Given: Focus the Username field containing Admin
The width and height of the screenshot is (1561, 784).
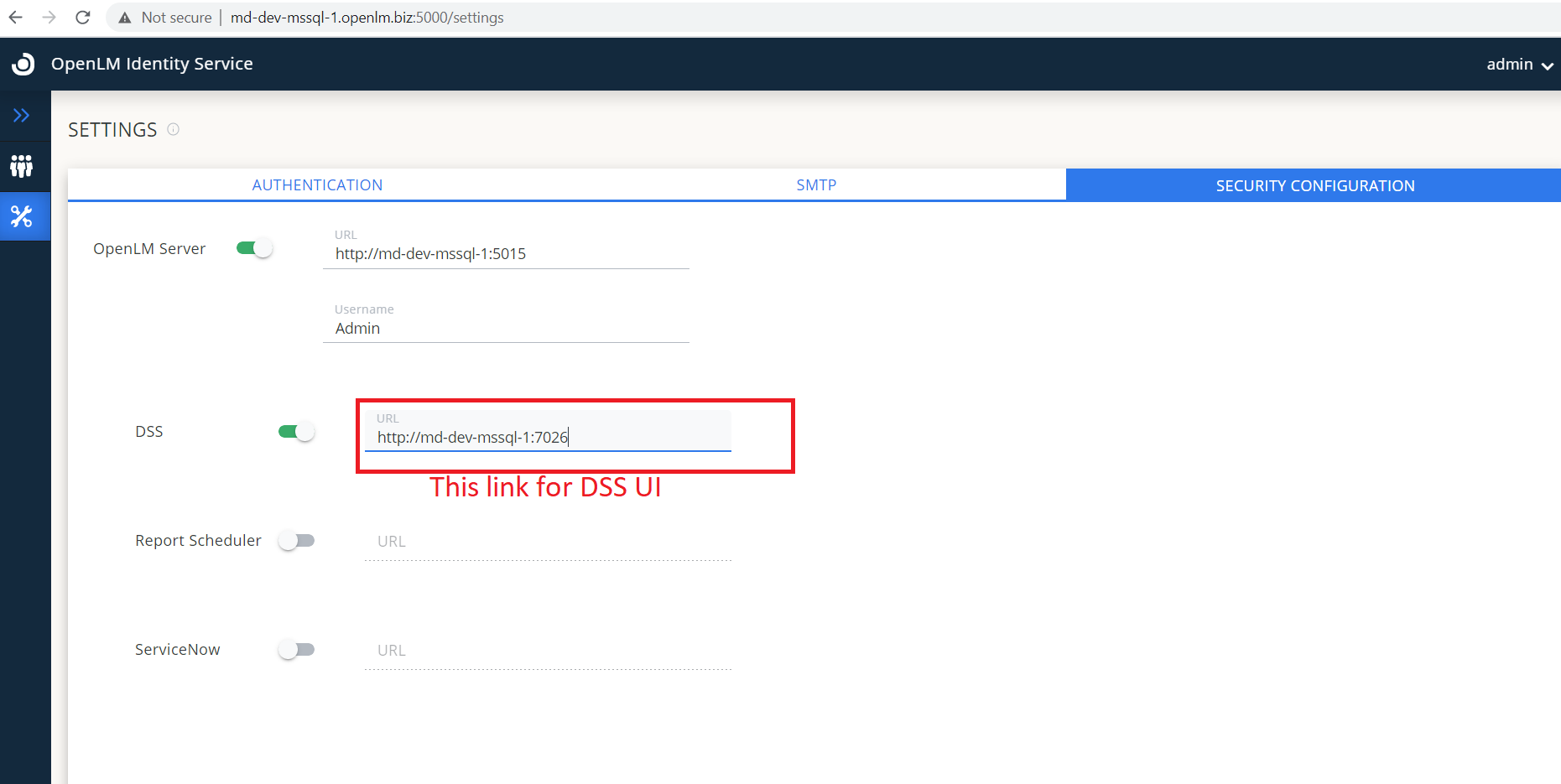Looking at the screenshot, I should coord(506,329).
